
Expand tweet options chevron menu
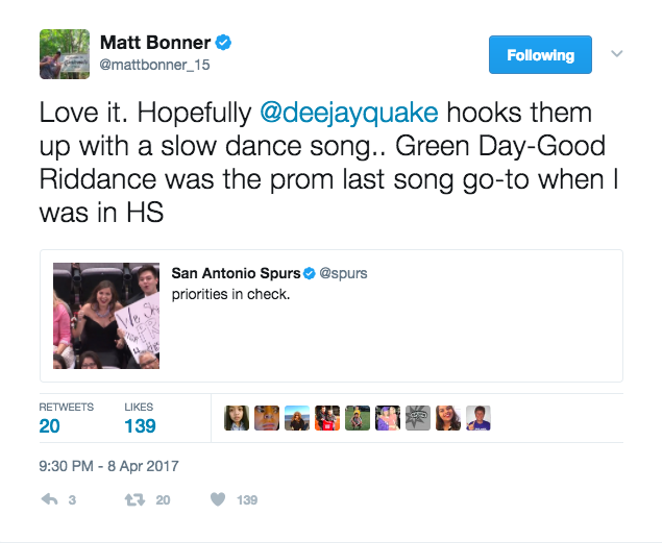[x=617, y=54]
